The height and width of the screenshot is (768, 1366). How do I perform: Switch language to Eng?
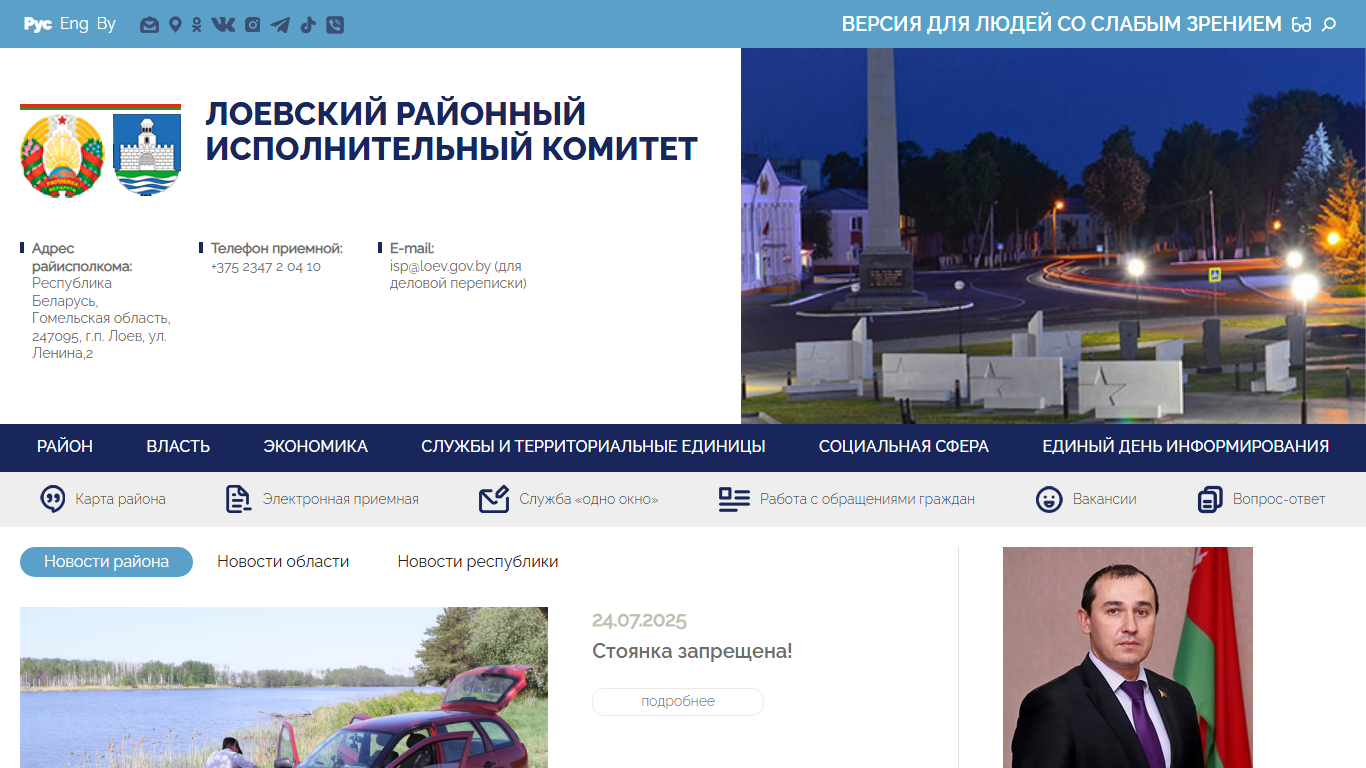pyautogui.click(x=74, y=24)
